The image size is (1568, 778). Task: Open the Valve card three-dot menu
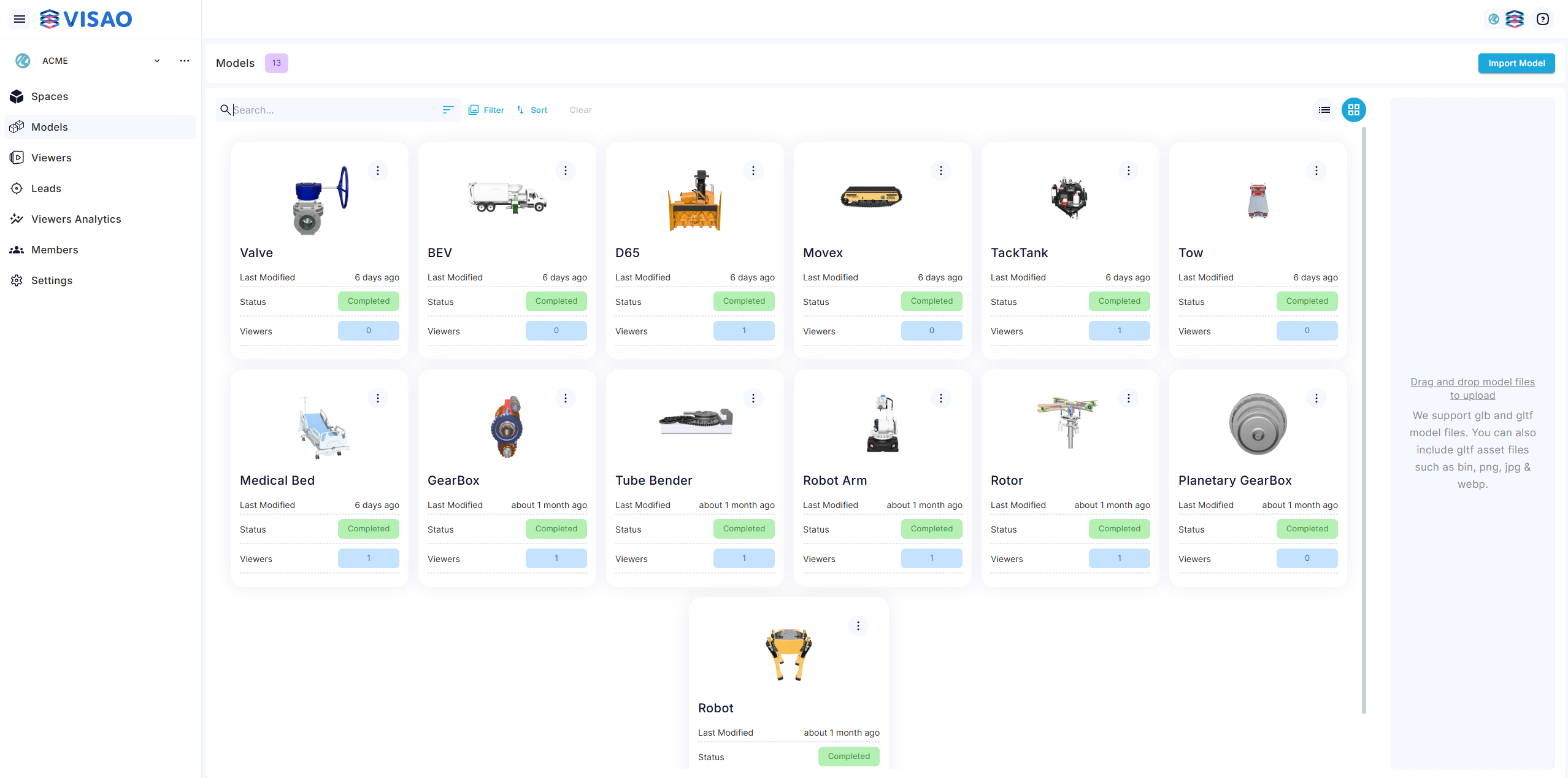tap(378, 171)
